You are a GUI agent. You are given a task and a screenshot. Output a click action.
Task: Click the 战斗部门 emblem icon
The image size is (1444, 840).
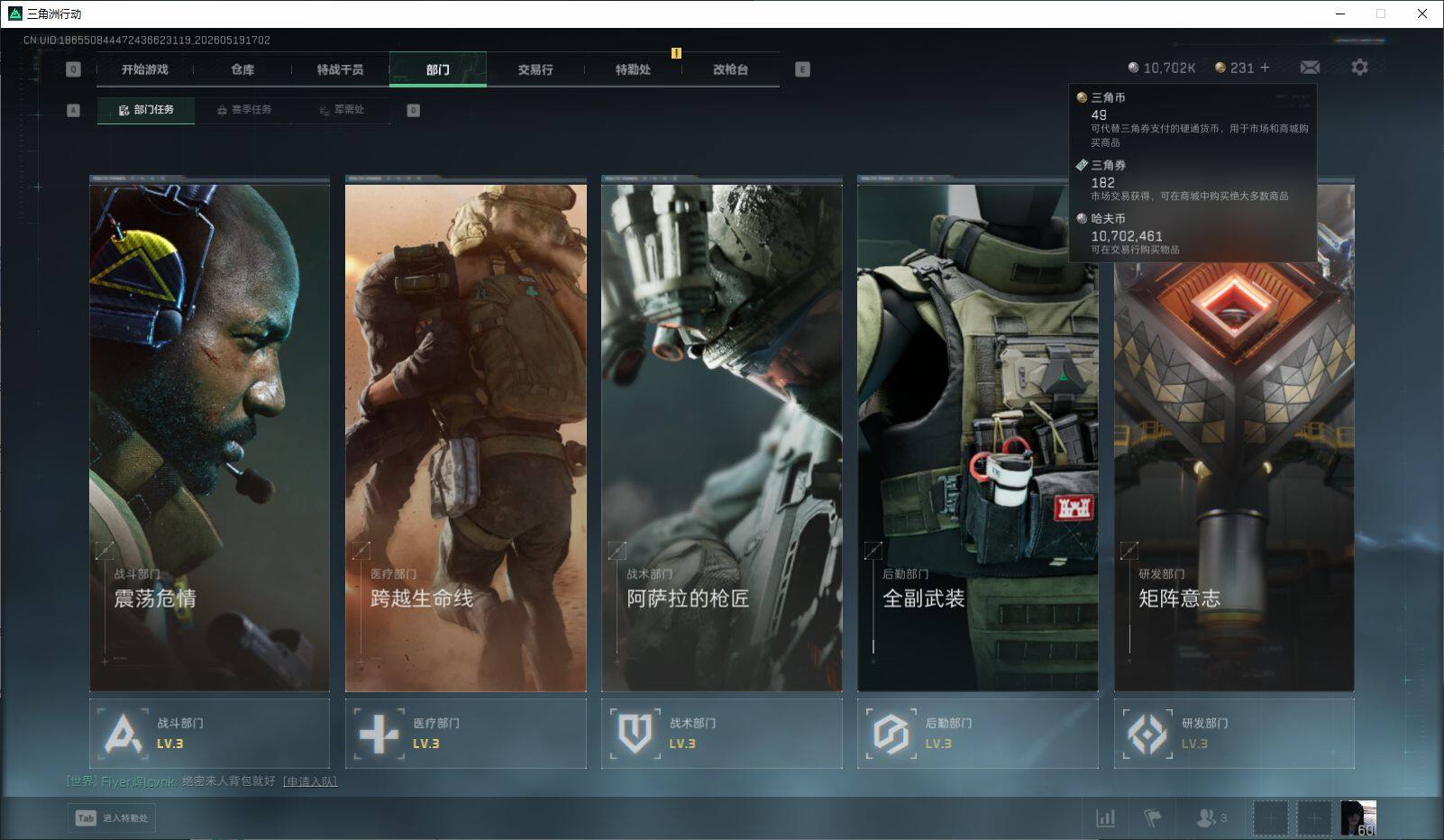coord(123,734)
